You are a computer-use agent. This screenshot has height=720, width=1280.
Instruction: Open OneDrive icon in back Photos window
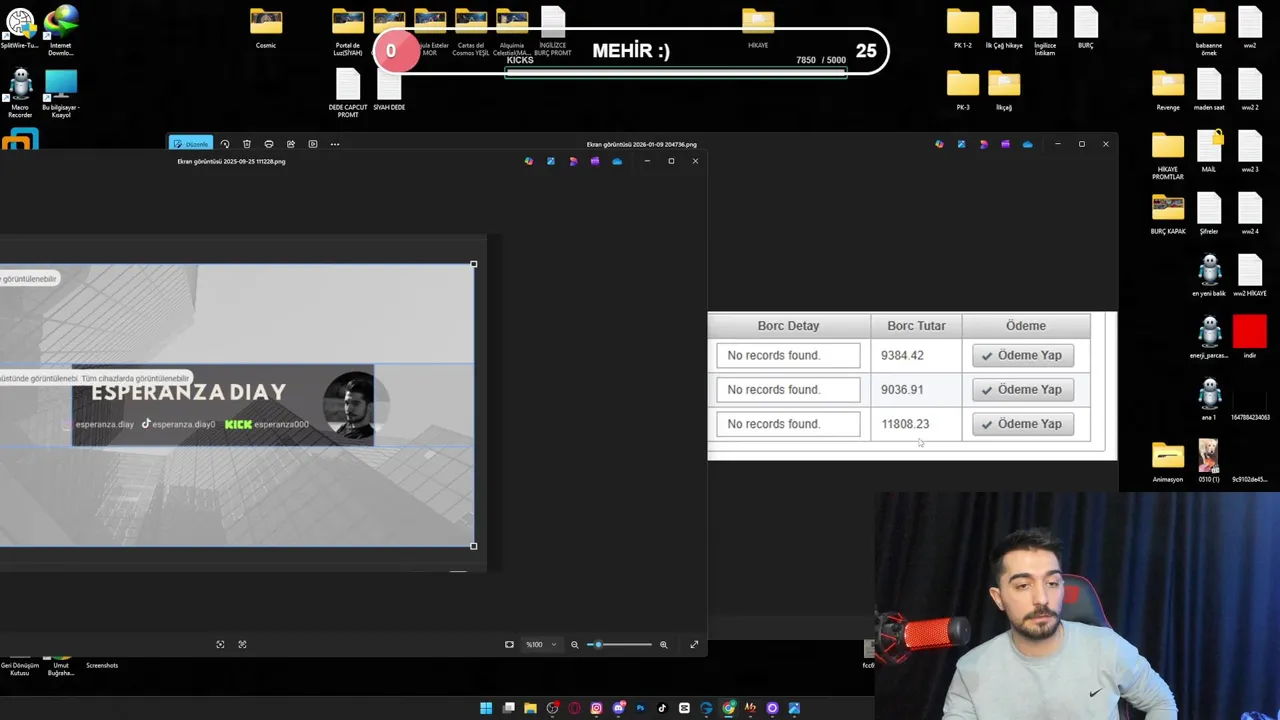[x=1027, y=144]
